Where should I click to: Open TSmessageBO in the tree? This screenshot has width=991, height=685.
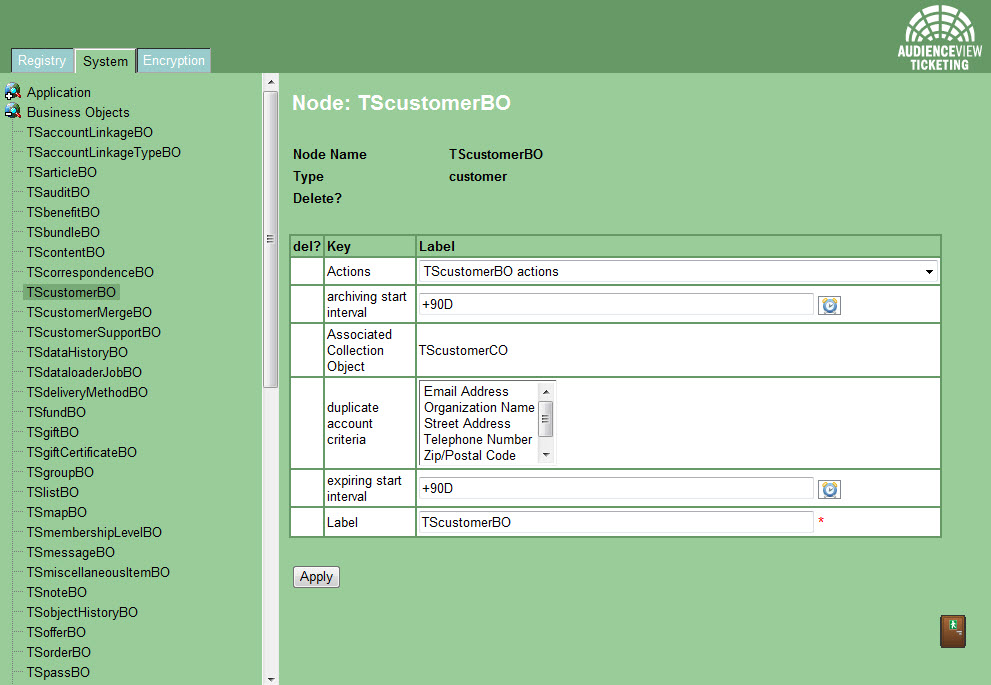click(x=71, y=552)
